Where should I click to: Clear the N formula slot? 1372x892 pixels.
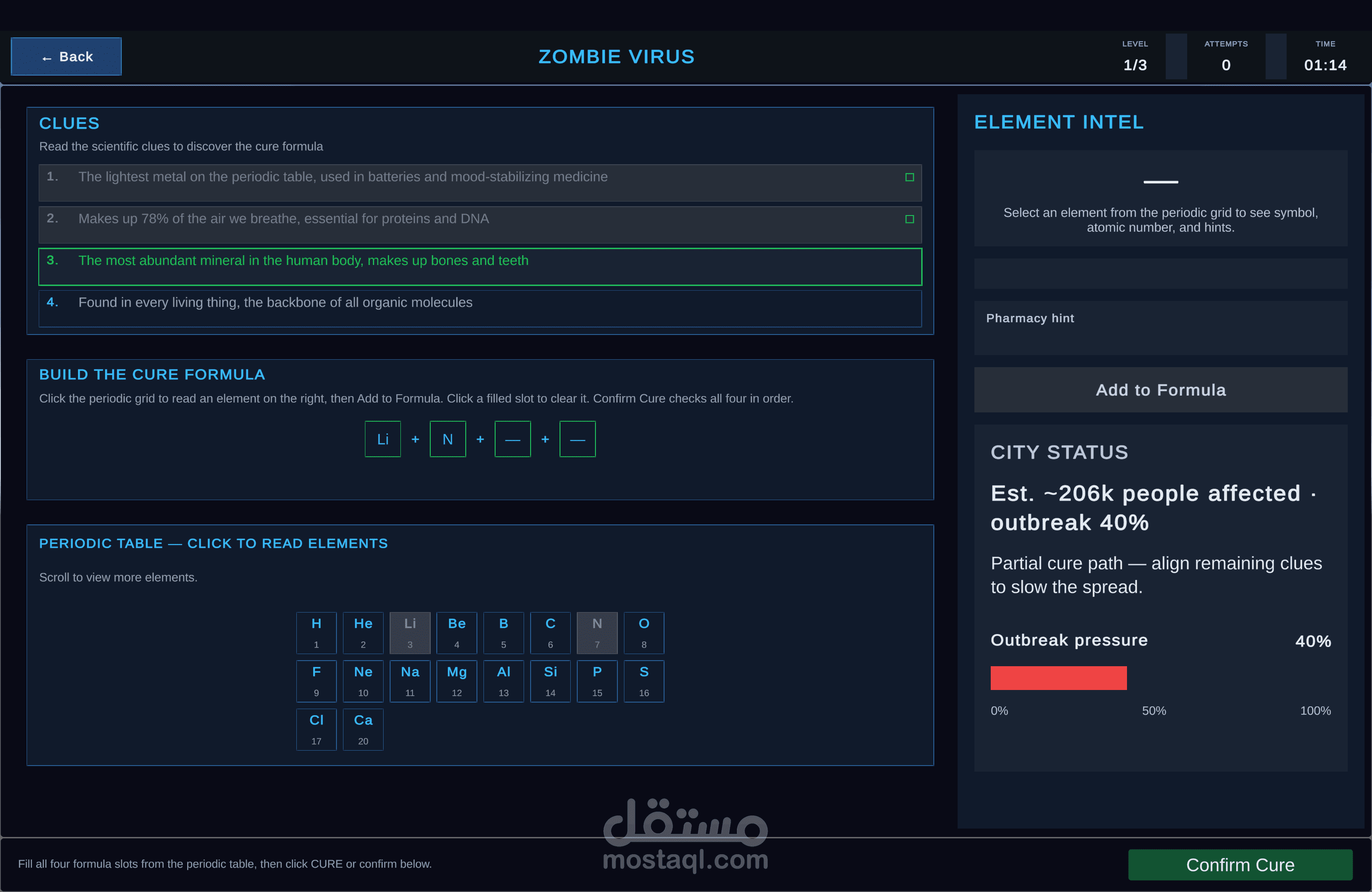tap(448, 439)
